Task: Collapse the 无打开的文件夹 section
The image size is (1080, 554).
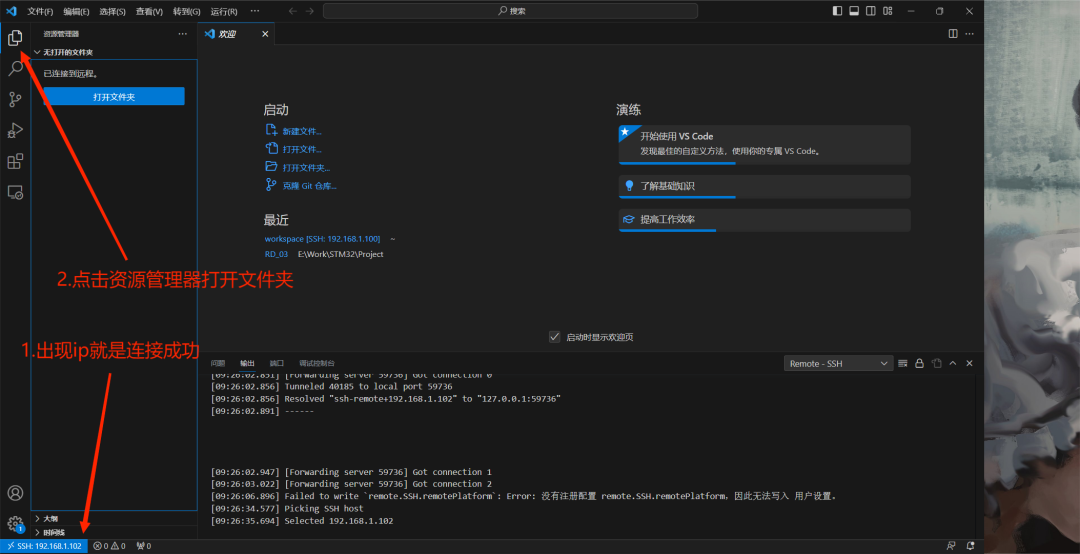Action: [x=114, y=52]
